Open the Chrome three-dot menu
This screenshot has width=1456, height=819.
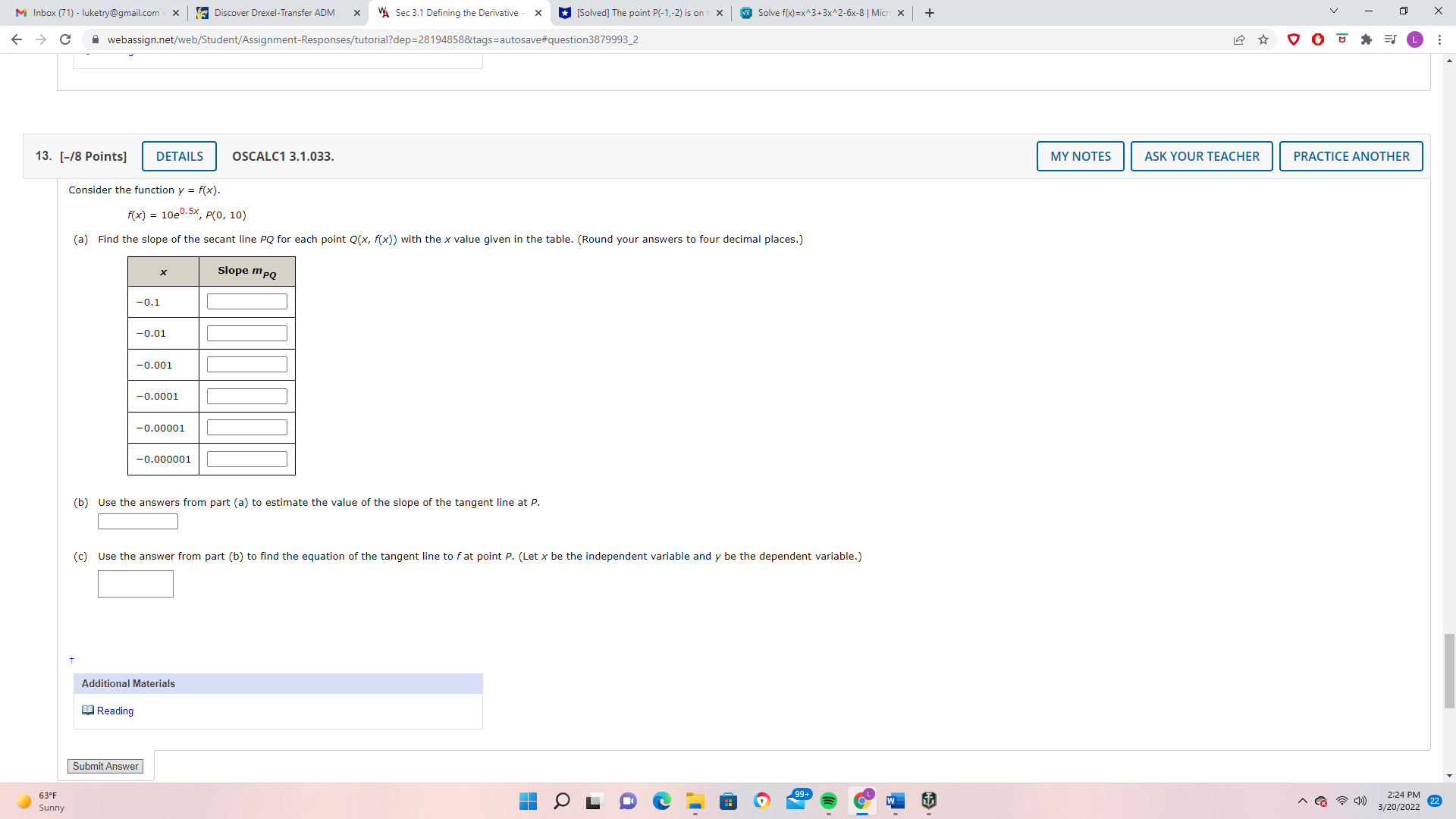[x=1439, y=39]
